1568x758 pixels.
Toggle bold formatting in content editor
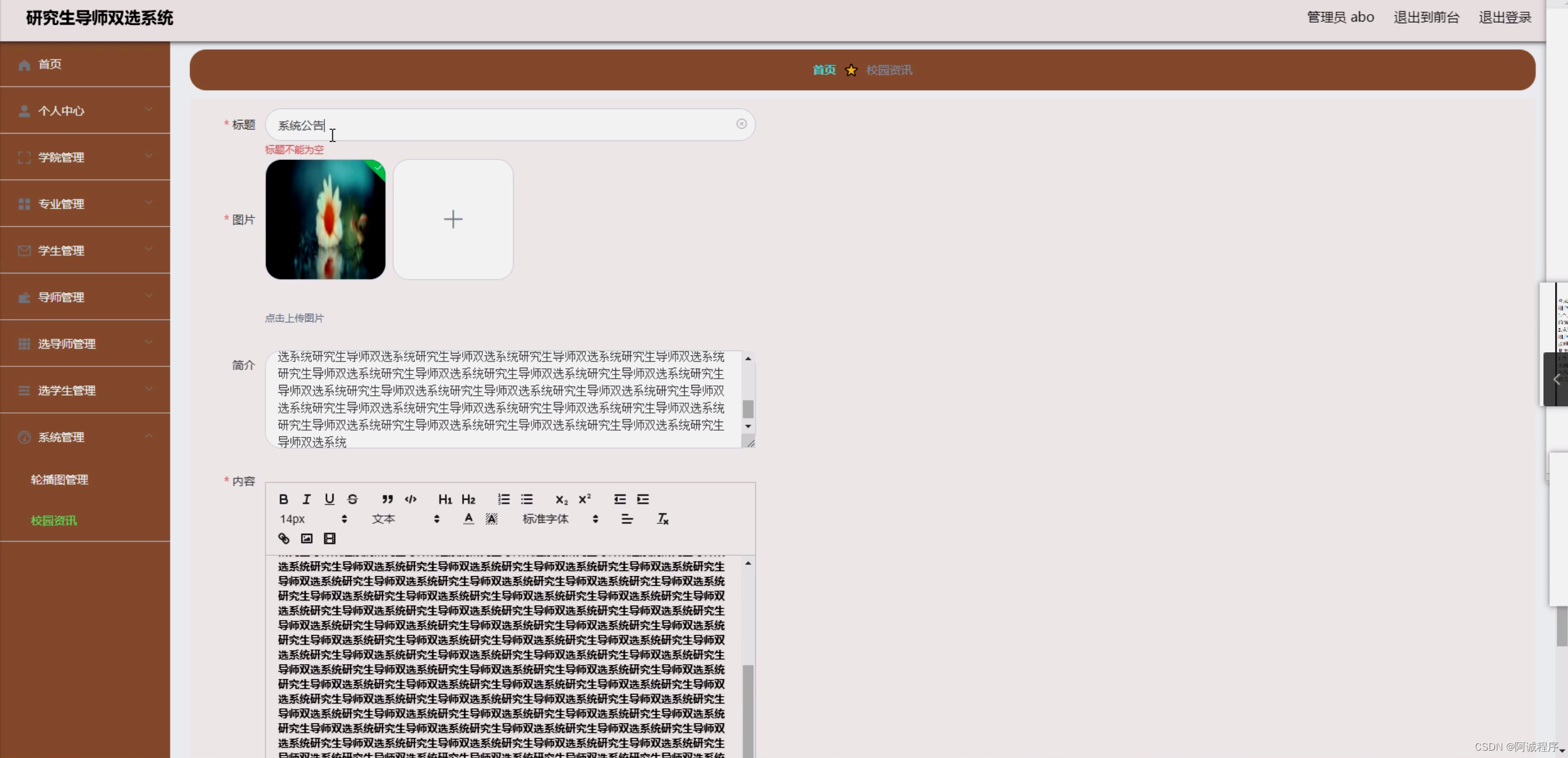coord(283,499)
